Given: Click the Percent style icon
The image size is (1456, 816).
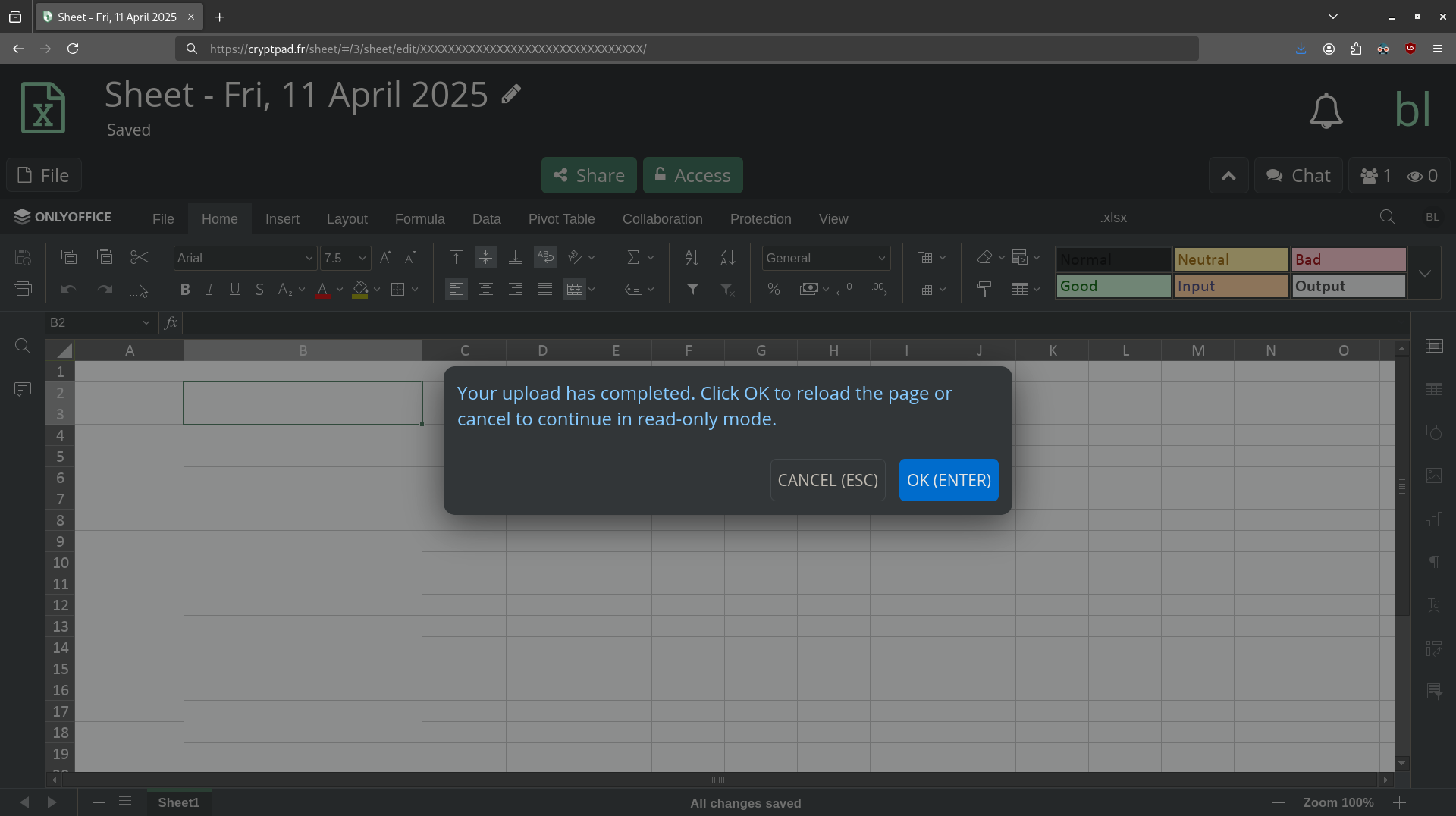Looking at the screenshot, I should [773, 289].
